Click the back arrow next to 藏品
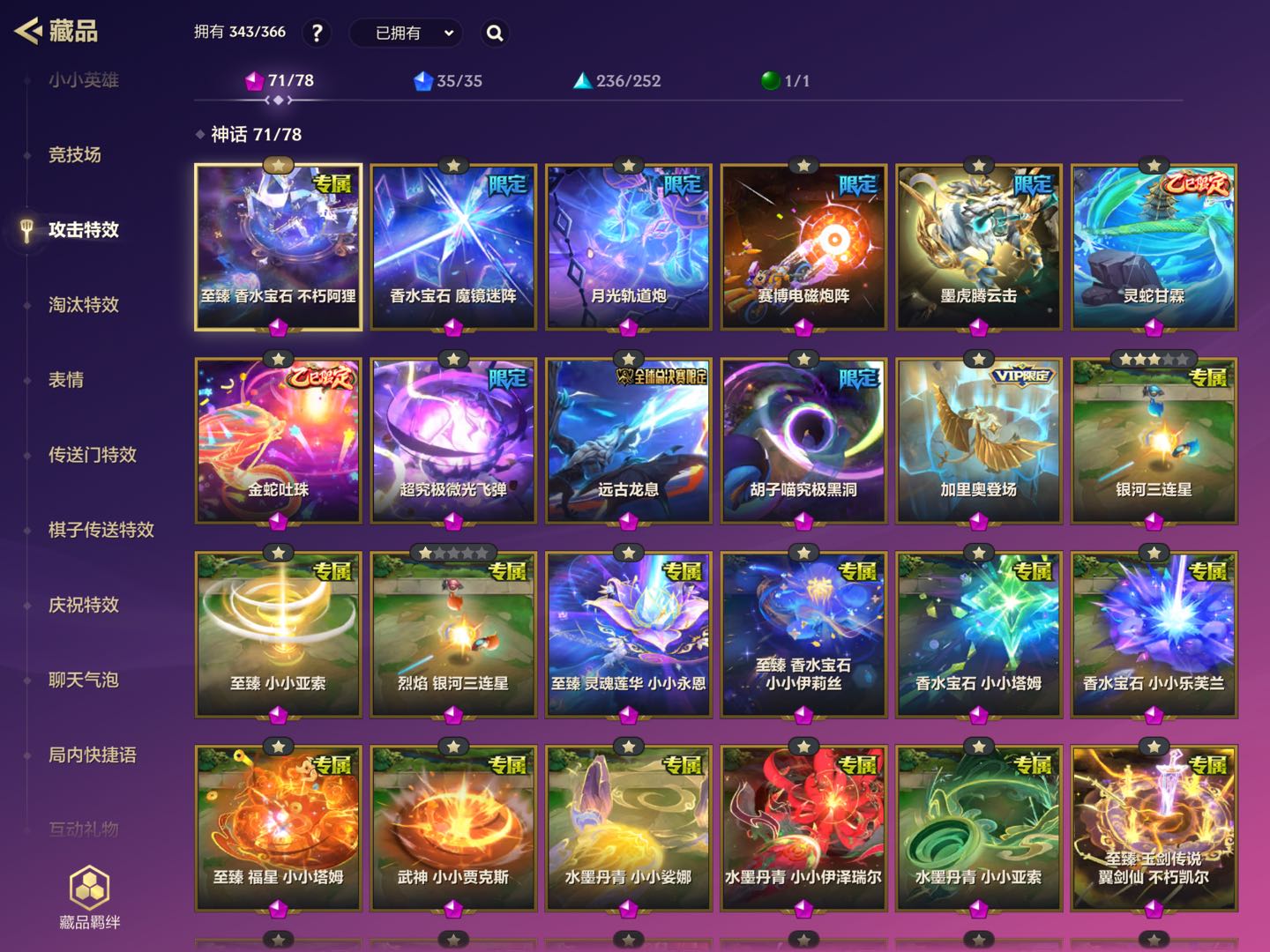Viewport: 1270px width, 952px height. 28,32
